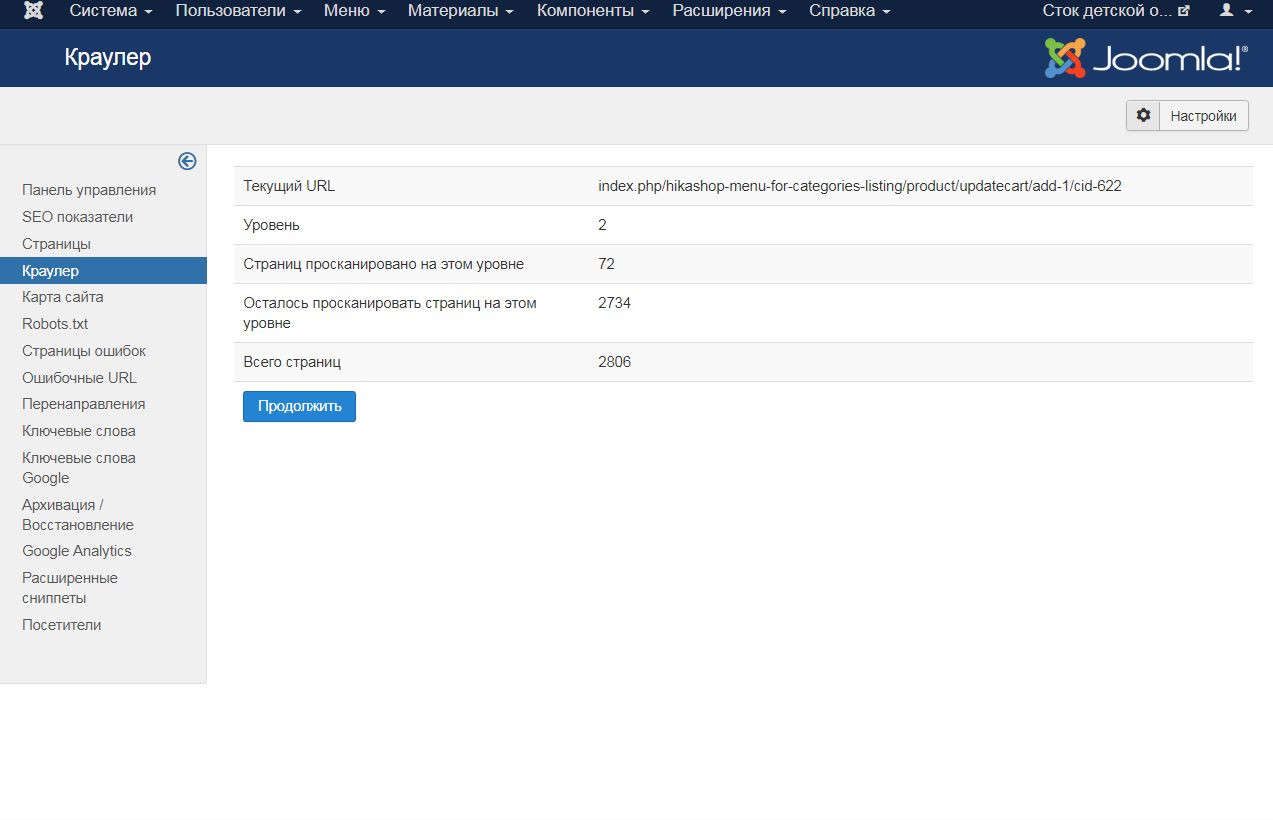Click the scanned pages value 72
The image size is (1273, 820).
606,264
